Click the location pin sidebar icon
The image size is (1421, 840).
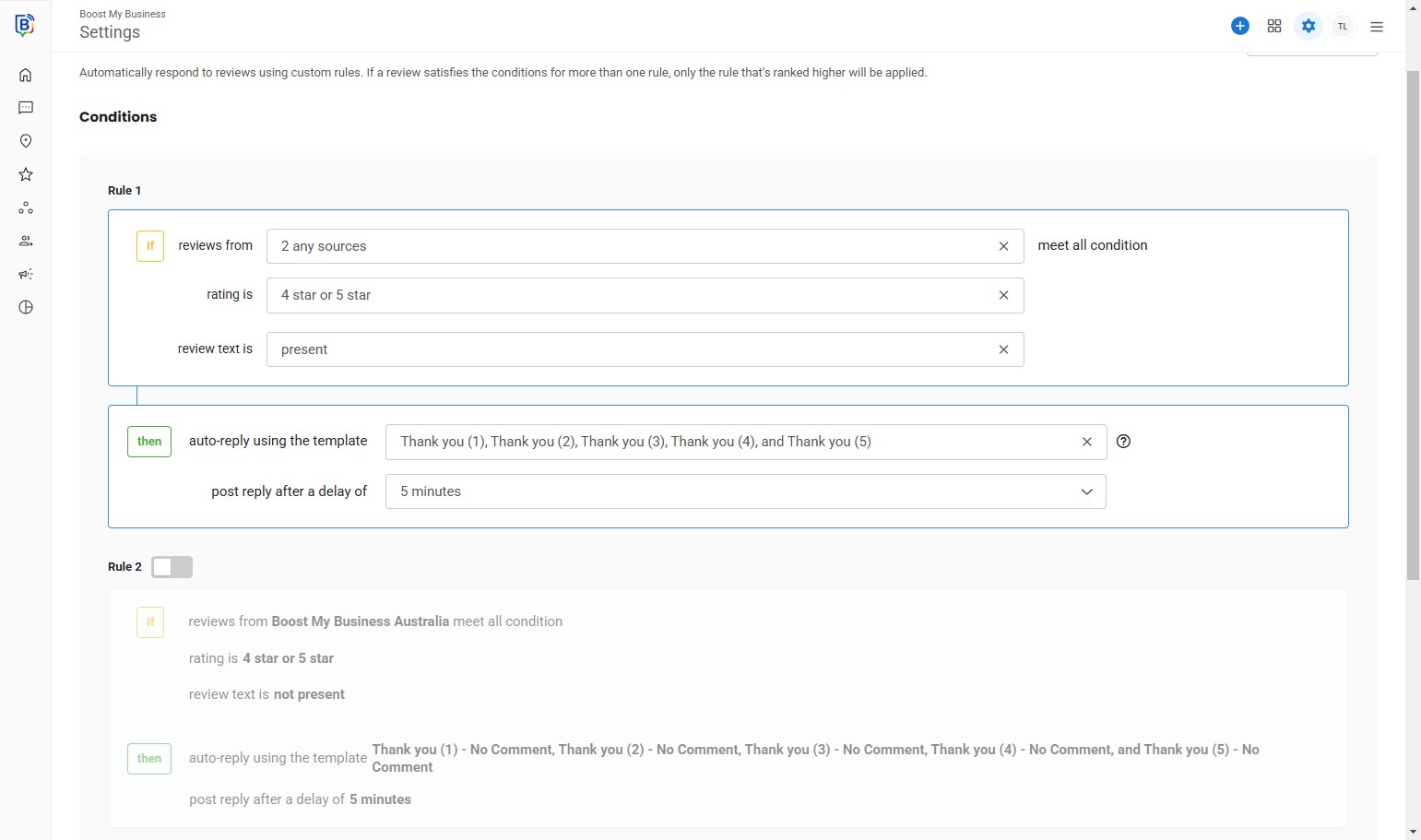point(26,141)
